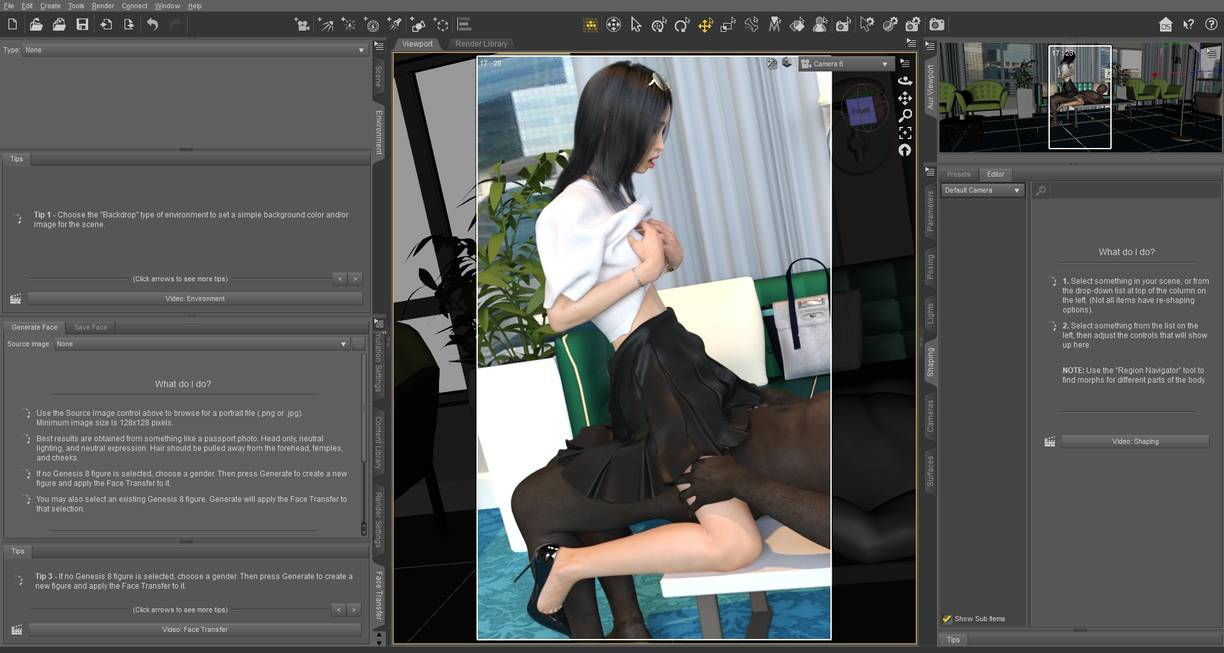Image resolution: width=1224 pixels, height=653 pixels.
Task: Click the Help question mark icon
Action: coord(1211,25)
